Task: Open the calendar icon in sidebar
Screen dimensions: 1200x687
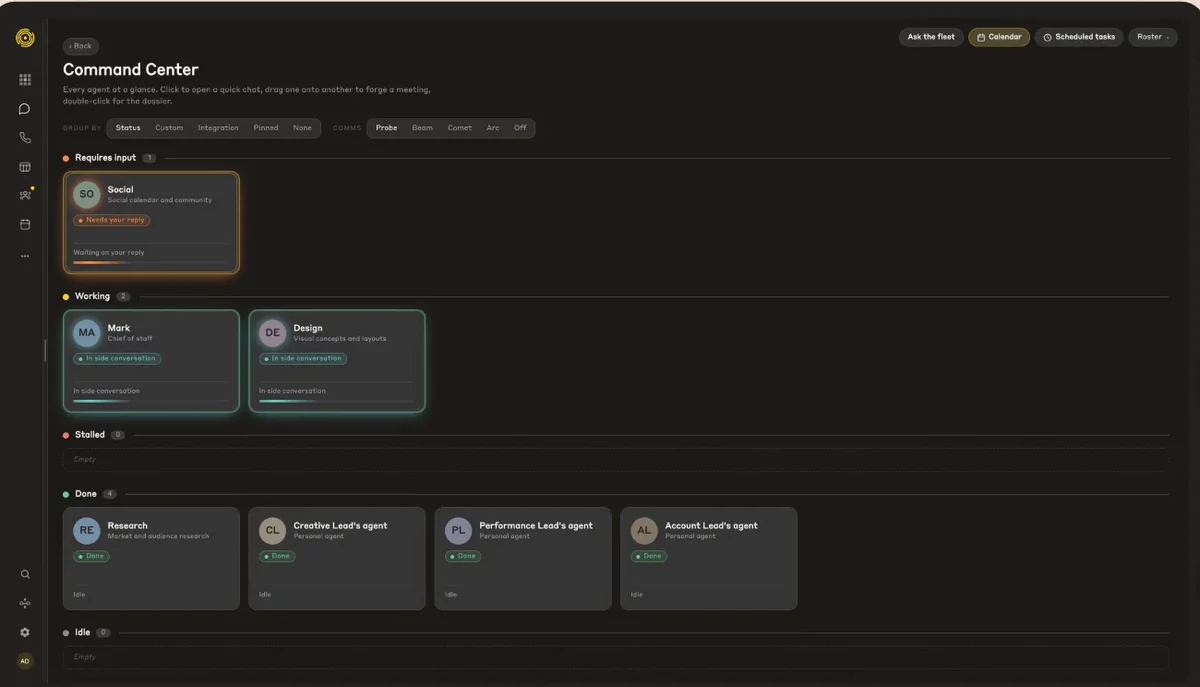Action: [25, 224]
